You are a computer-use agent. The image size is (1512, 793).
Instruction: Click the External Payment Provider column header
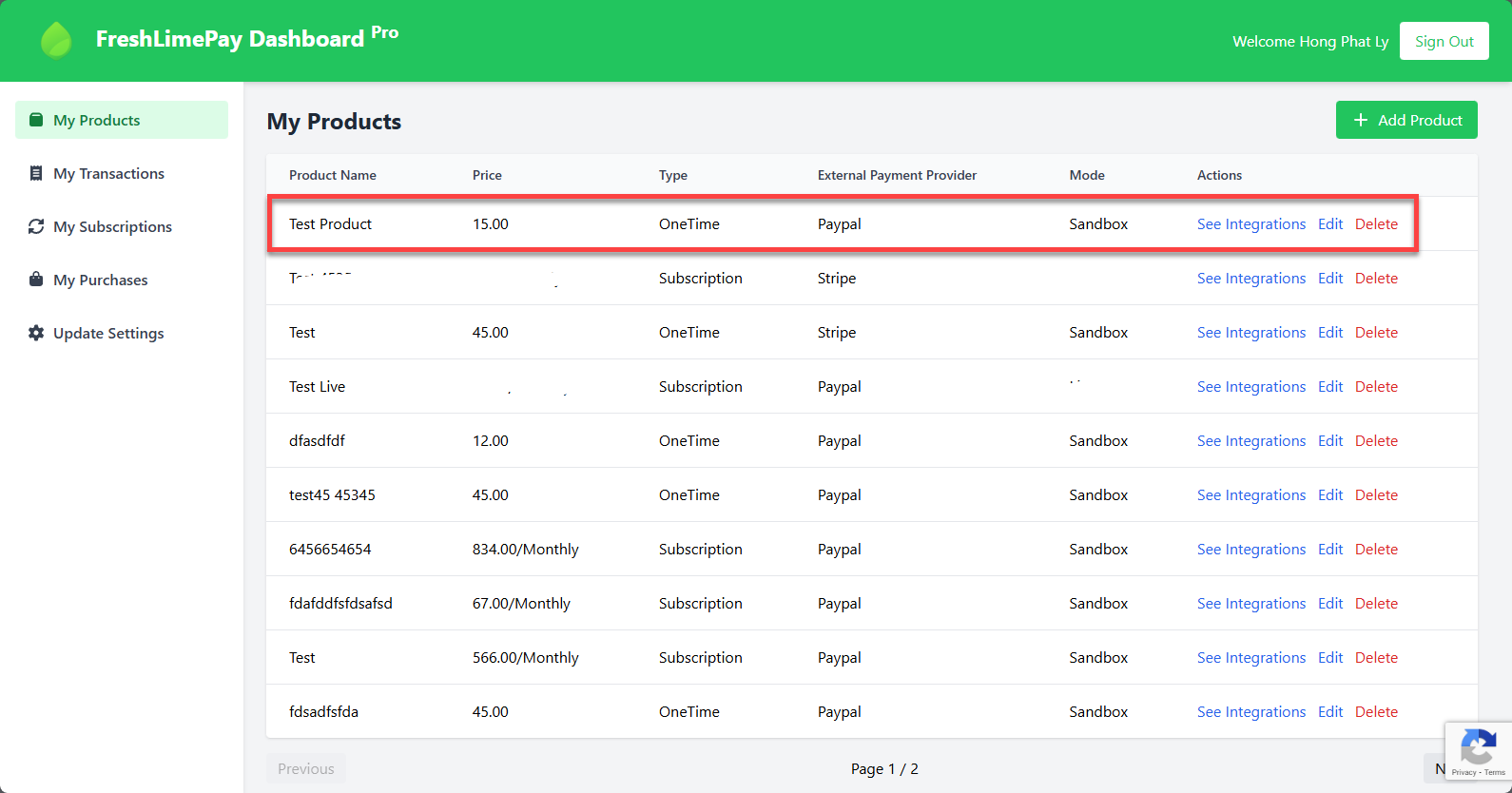tap(897, 175)
